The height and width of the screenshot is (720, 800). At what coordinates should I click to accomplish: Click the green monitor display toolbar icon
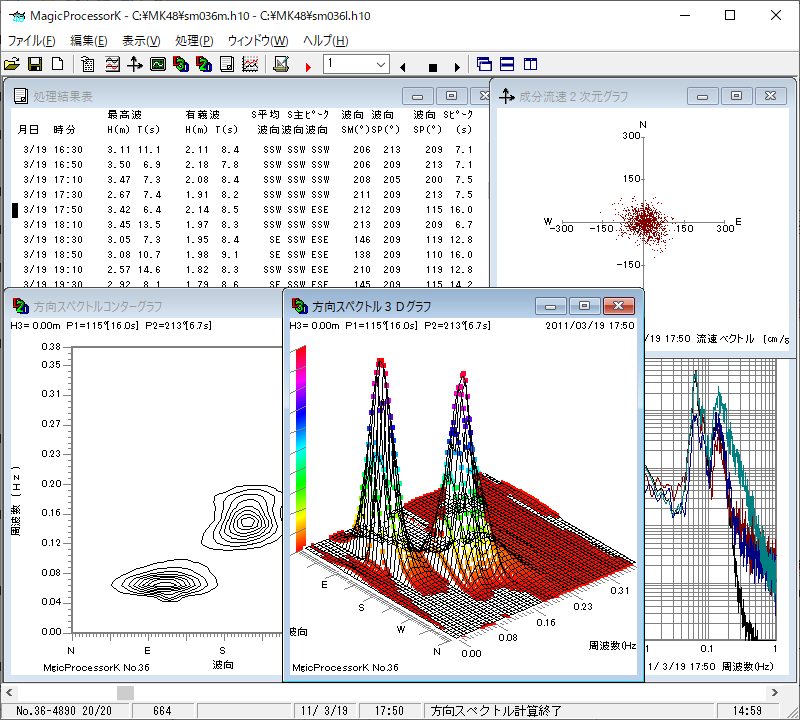point(158,64)
